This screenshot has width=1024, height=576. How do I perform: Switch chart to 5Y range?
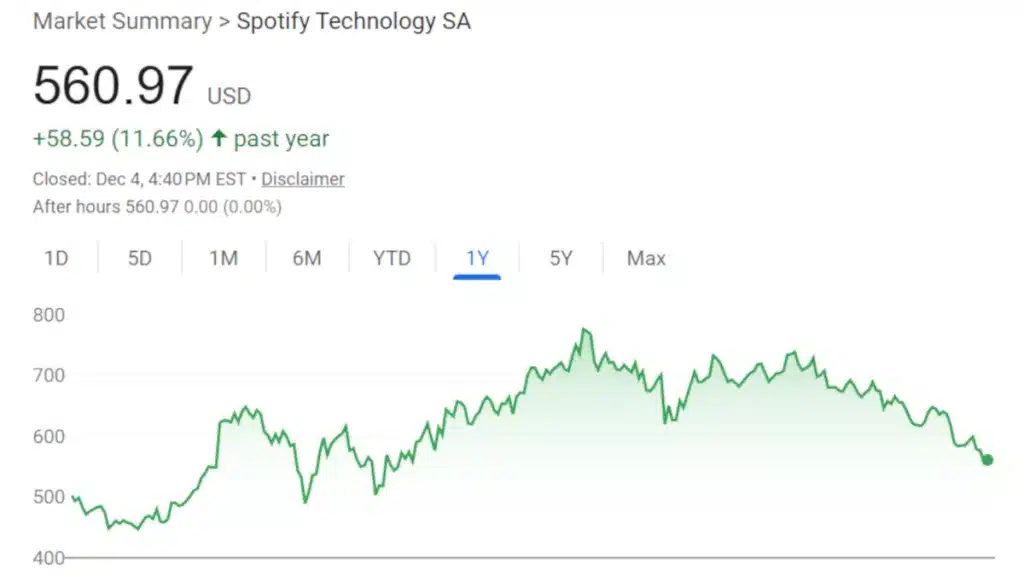coord(561,258)
